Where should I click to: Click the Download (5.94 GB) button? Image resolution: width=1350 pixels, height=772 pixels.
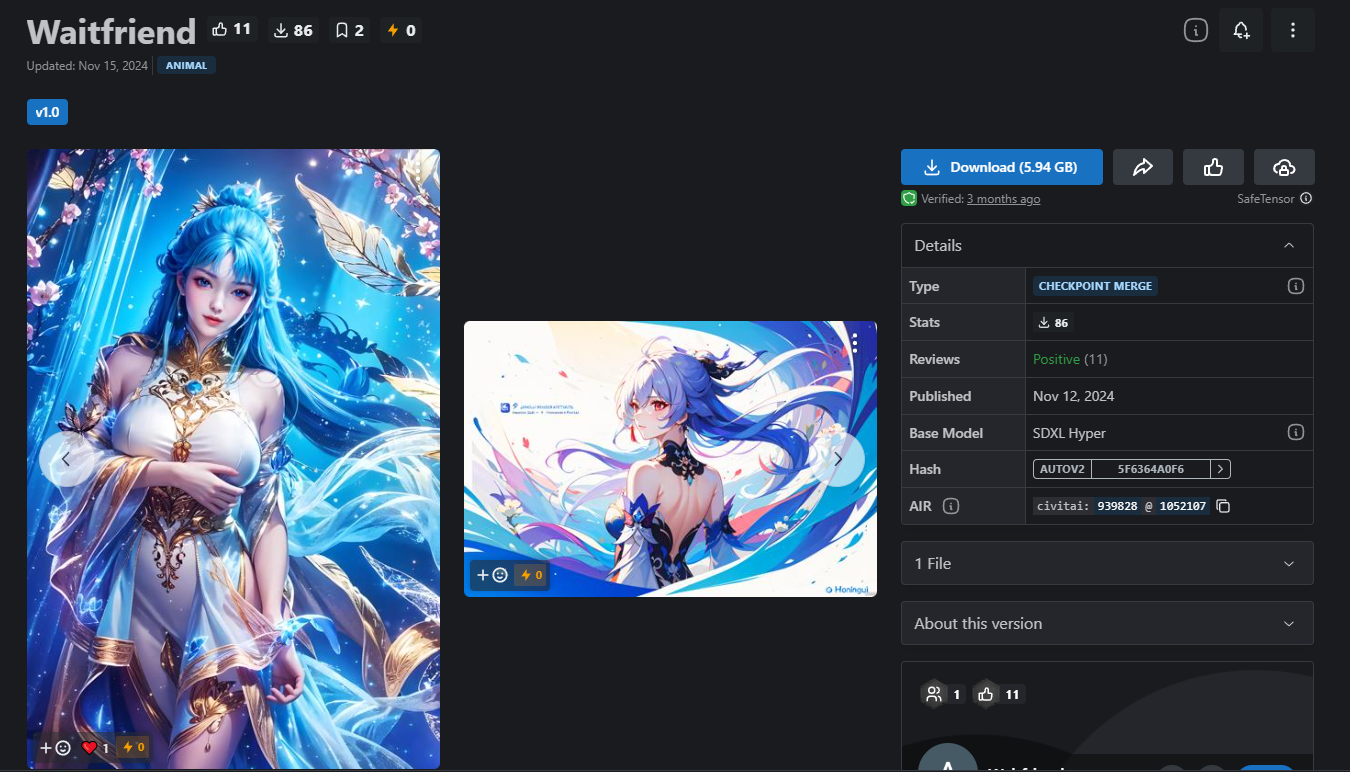[1002, 167]
